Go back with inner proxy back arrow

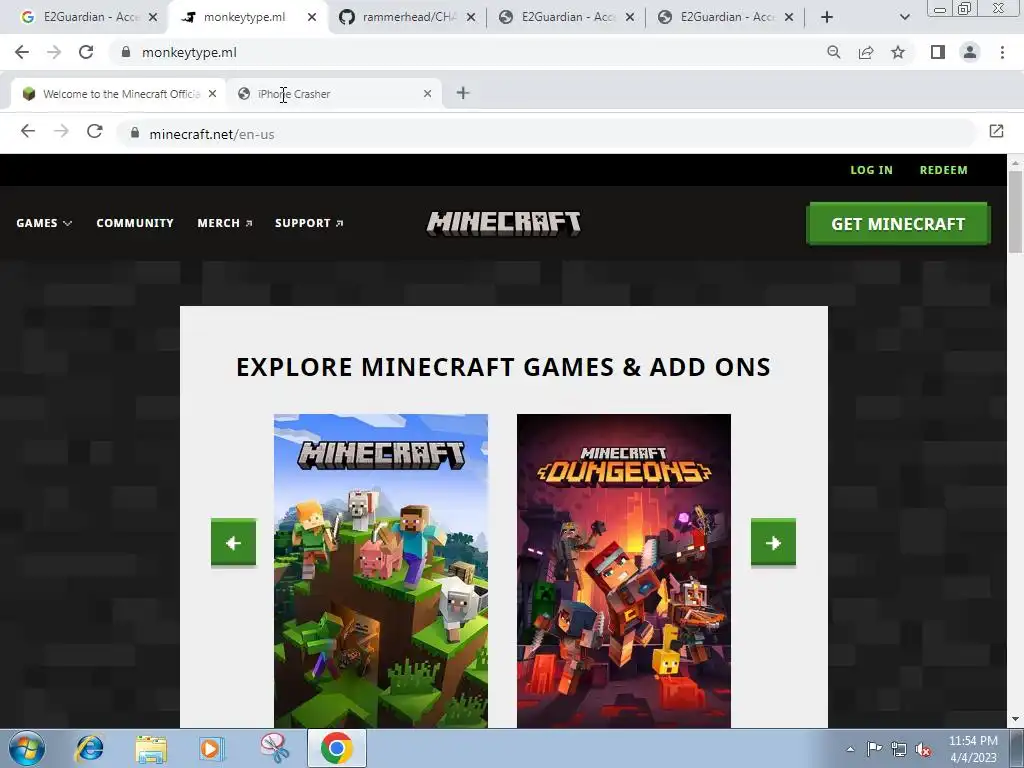[27, 131]
